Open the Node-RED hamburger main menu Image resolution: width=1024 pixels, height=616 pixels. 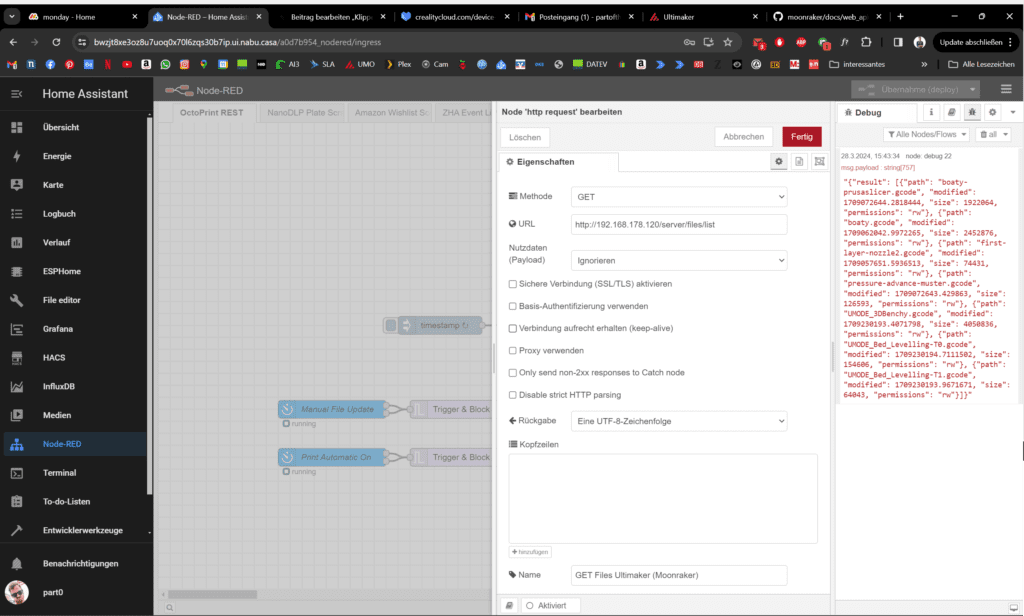[1006, 89]
